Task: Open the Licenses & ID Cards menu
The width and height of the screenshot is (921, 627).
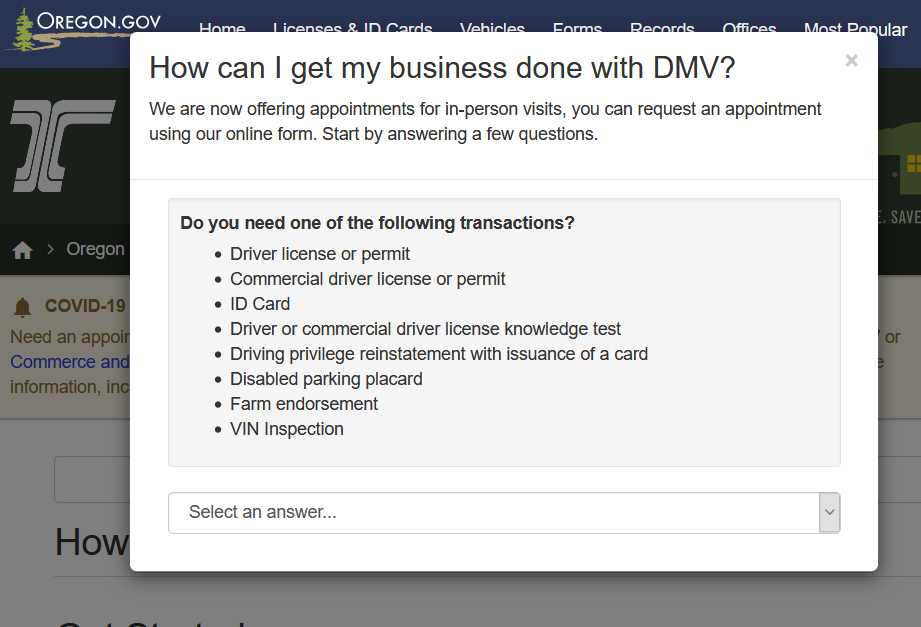Action: tap(352, 29)
